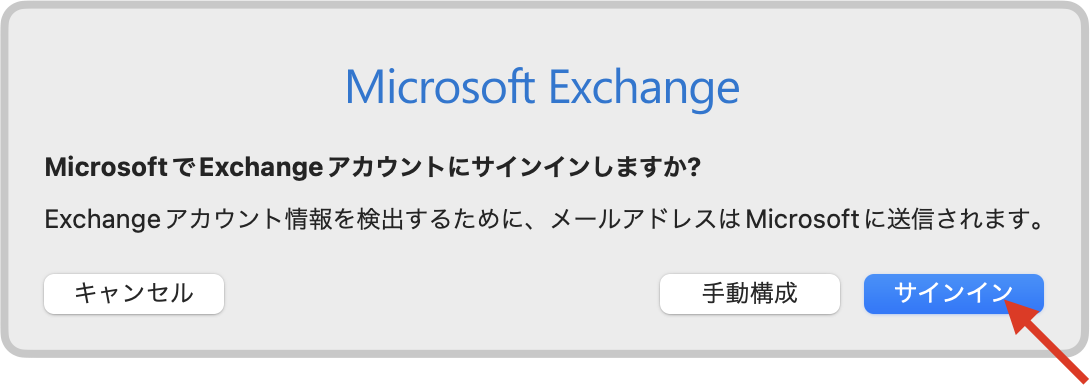Image resolution: width=1092 pixels, height=386 pixels.
Task: Dismiss the dialog with キャンセル
Action: (x=134, y=294)
